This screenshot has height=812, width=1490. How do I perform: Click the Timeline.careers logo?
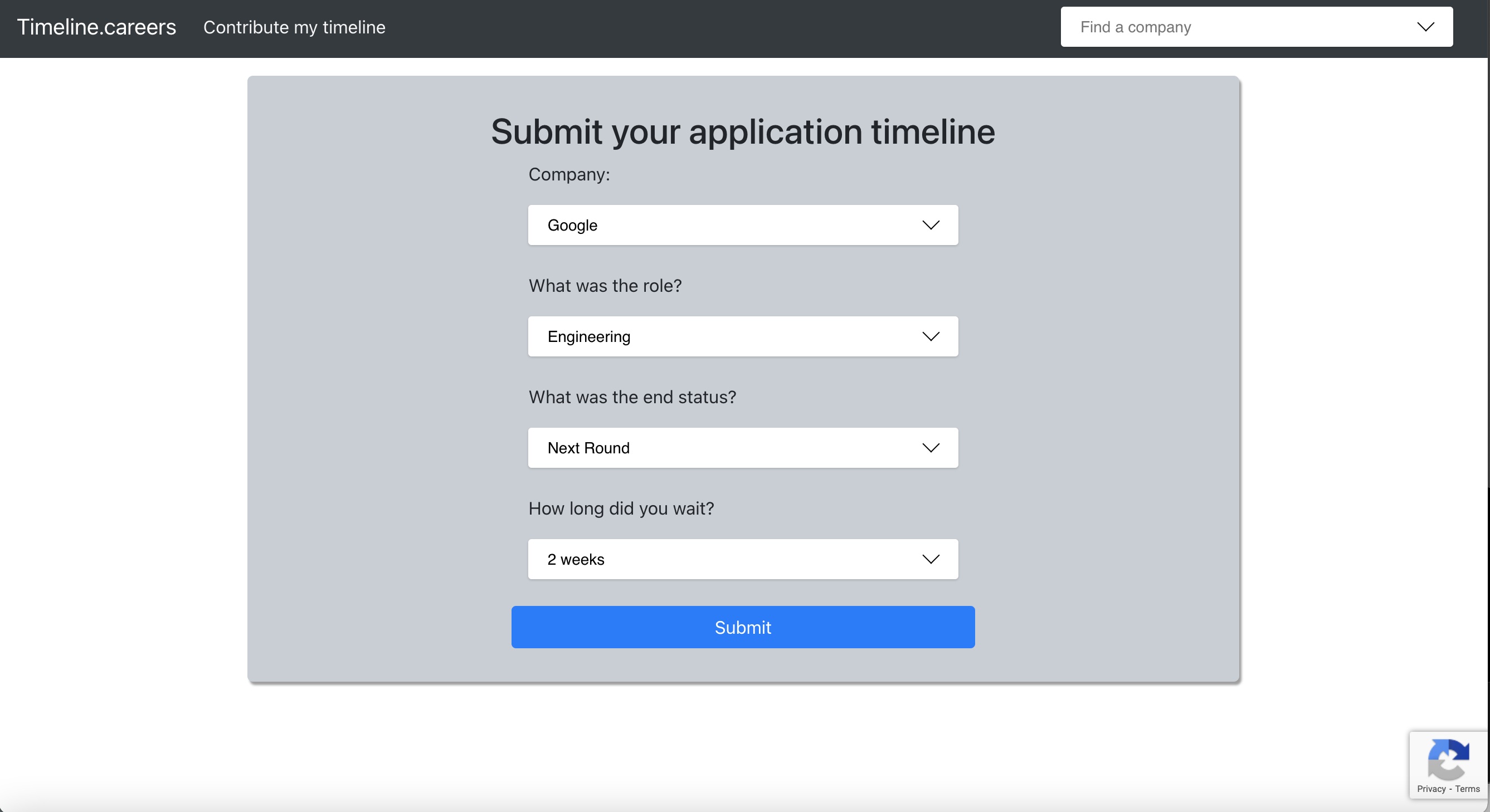pyautogui.click(x=96, y=27)
